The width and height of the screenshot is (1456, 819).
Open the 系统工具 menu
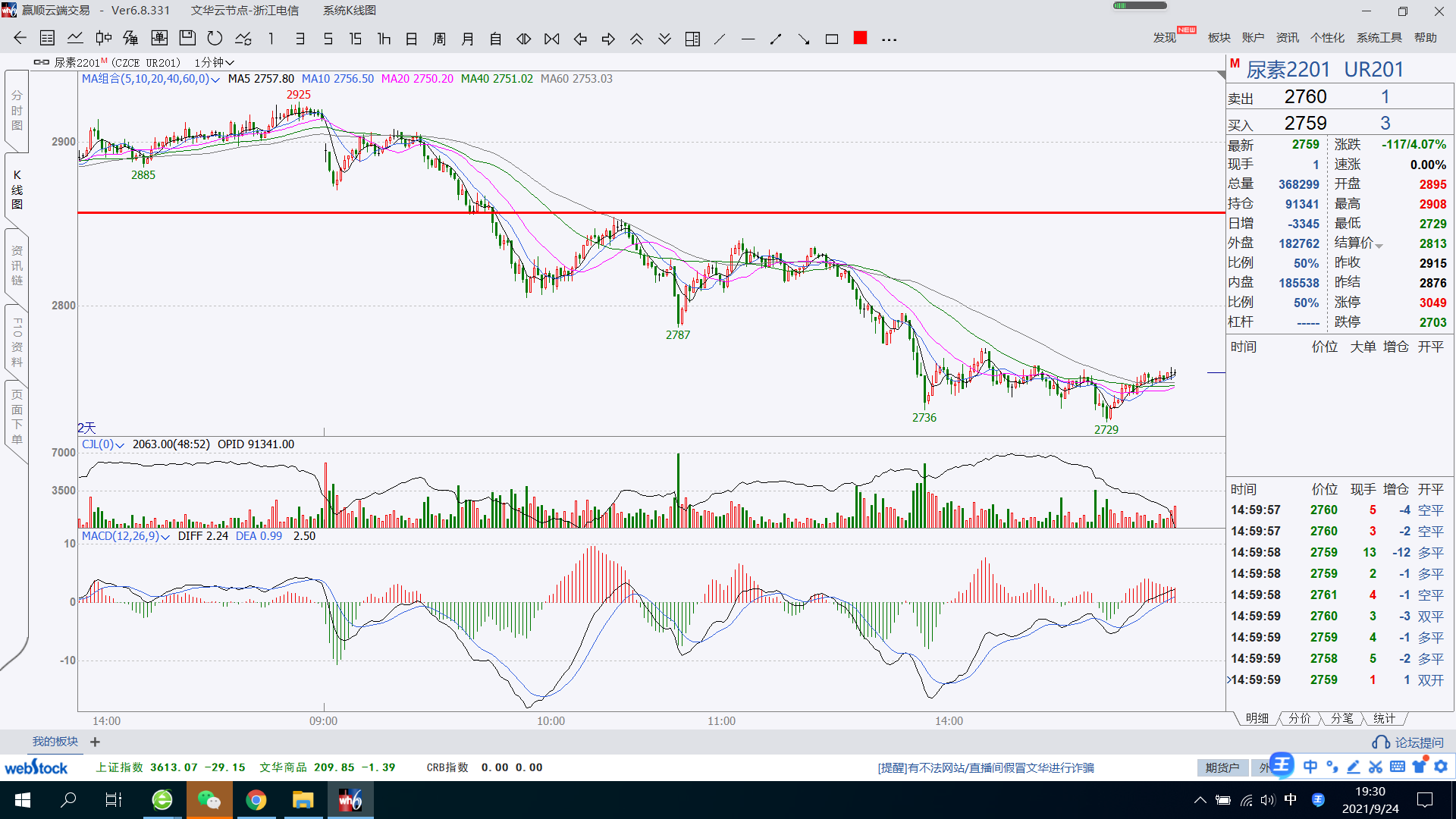pyautogui.click(x=1379, y=38)
